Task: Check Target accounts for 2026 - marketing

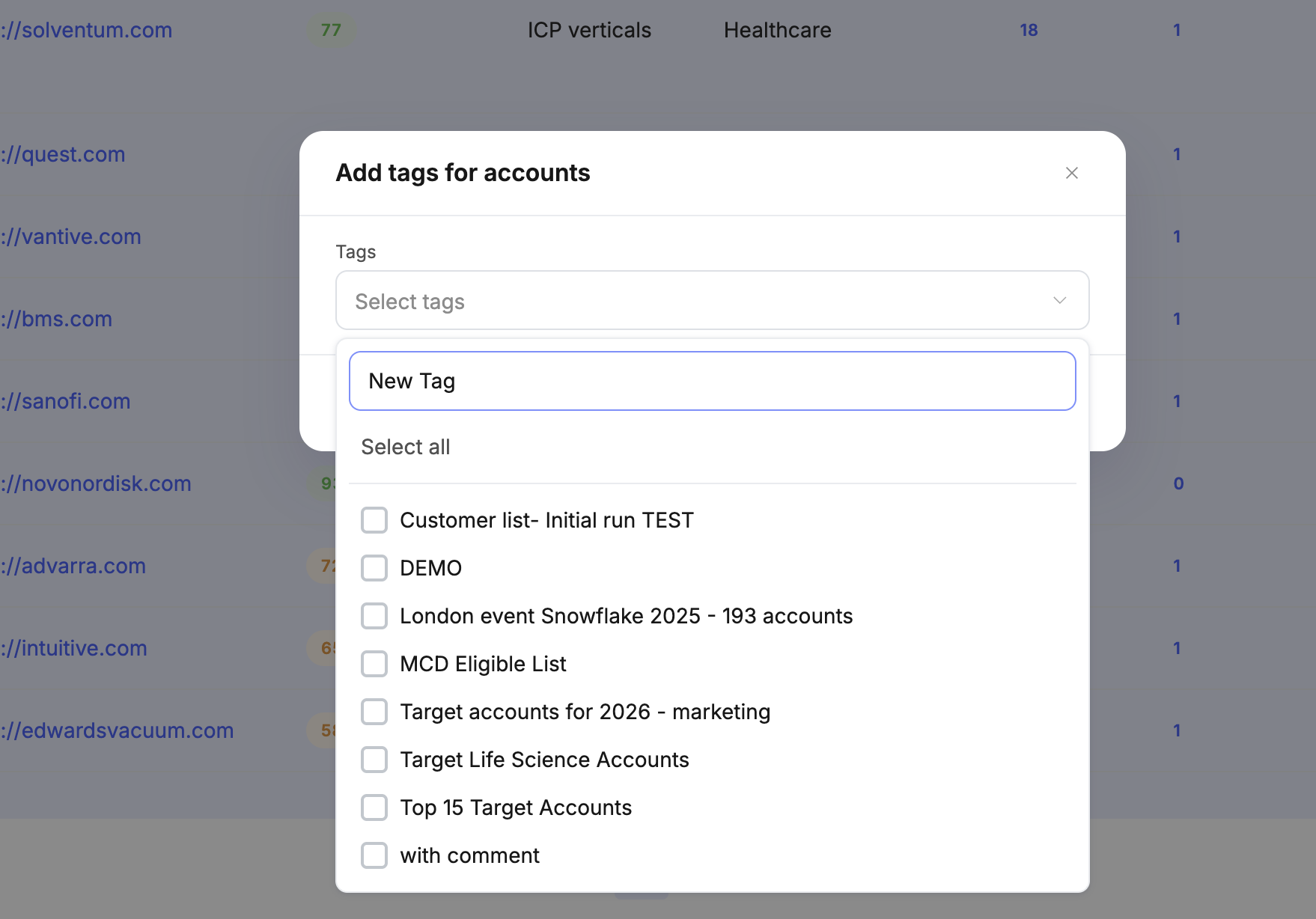Action: [374, 712]
